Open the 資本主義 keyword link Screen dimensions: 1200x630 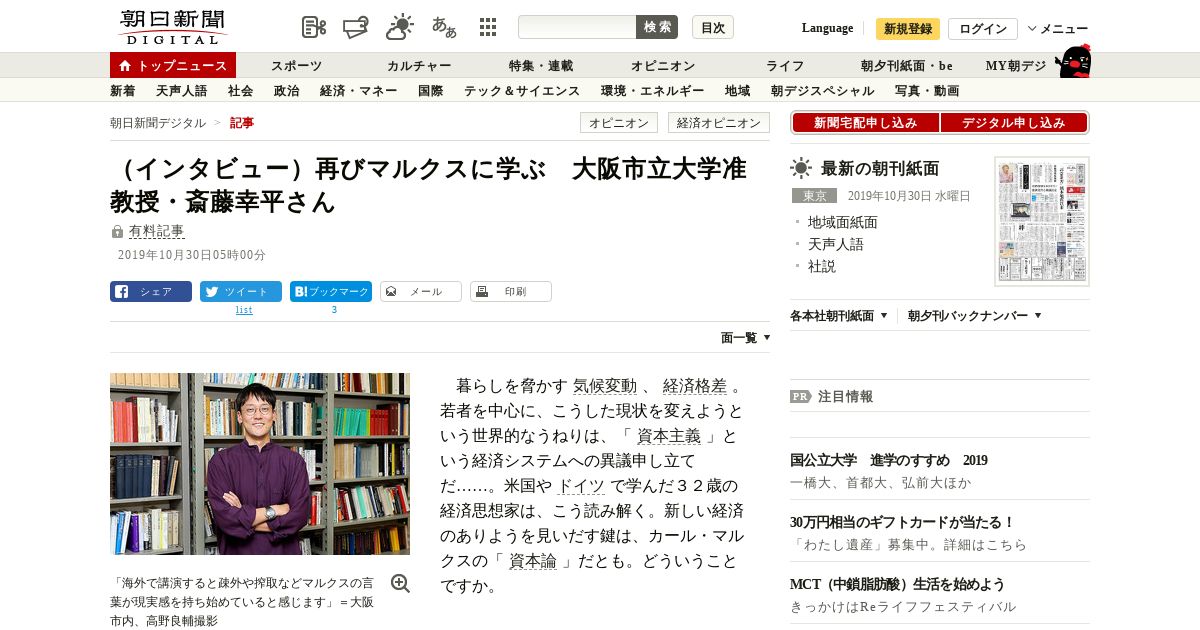click(x=669, y=436)
